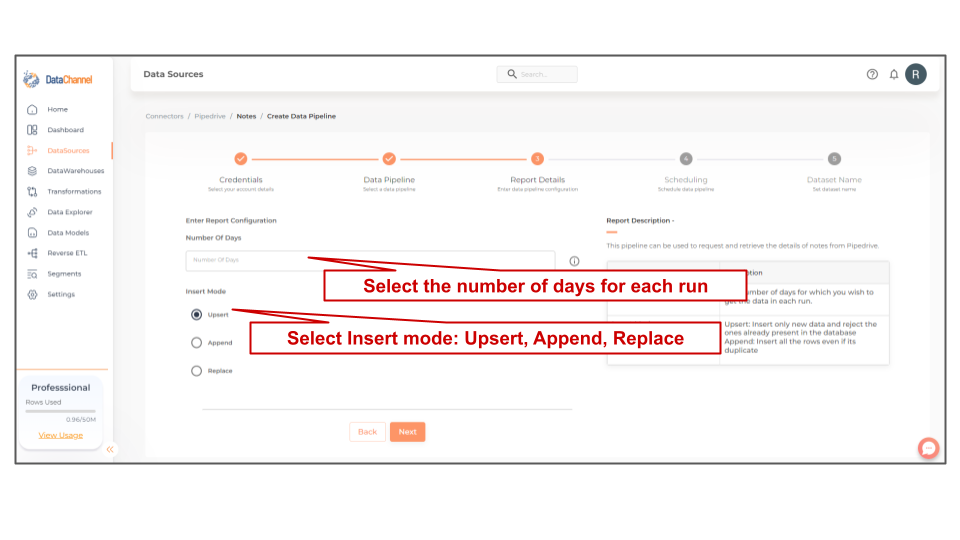Click the Insert Mode label
This screenshot has width=960, height=540.
206,291
